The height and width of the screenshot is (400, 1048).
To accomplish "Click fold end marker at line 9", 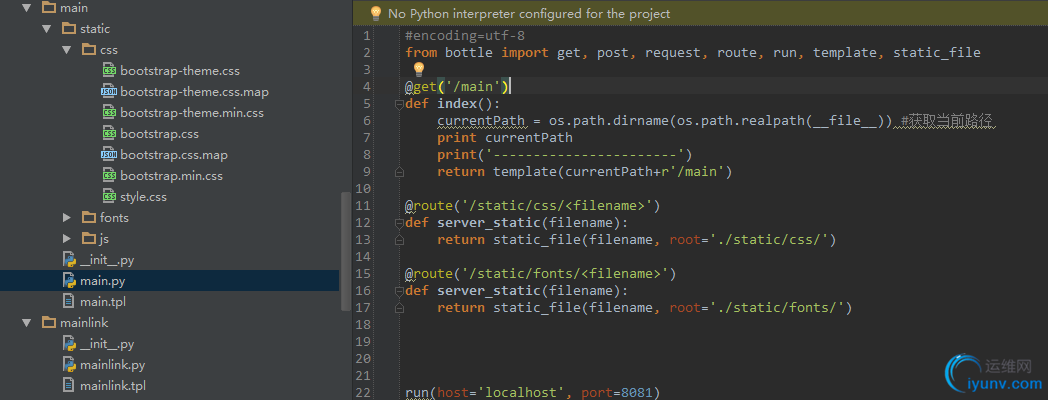I will click(x=399, y=172).
